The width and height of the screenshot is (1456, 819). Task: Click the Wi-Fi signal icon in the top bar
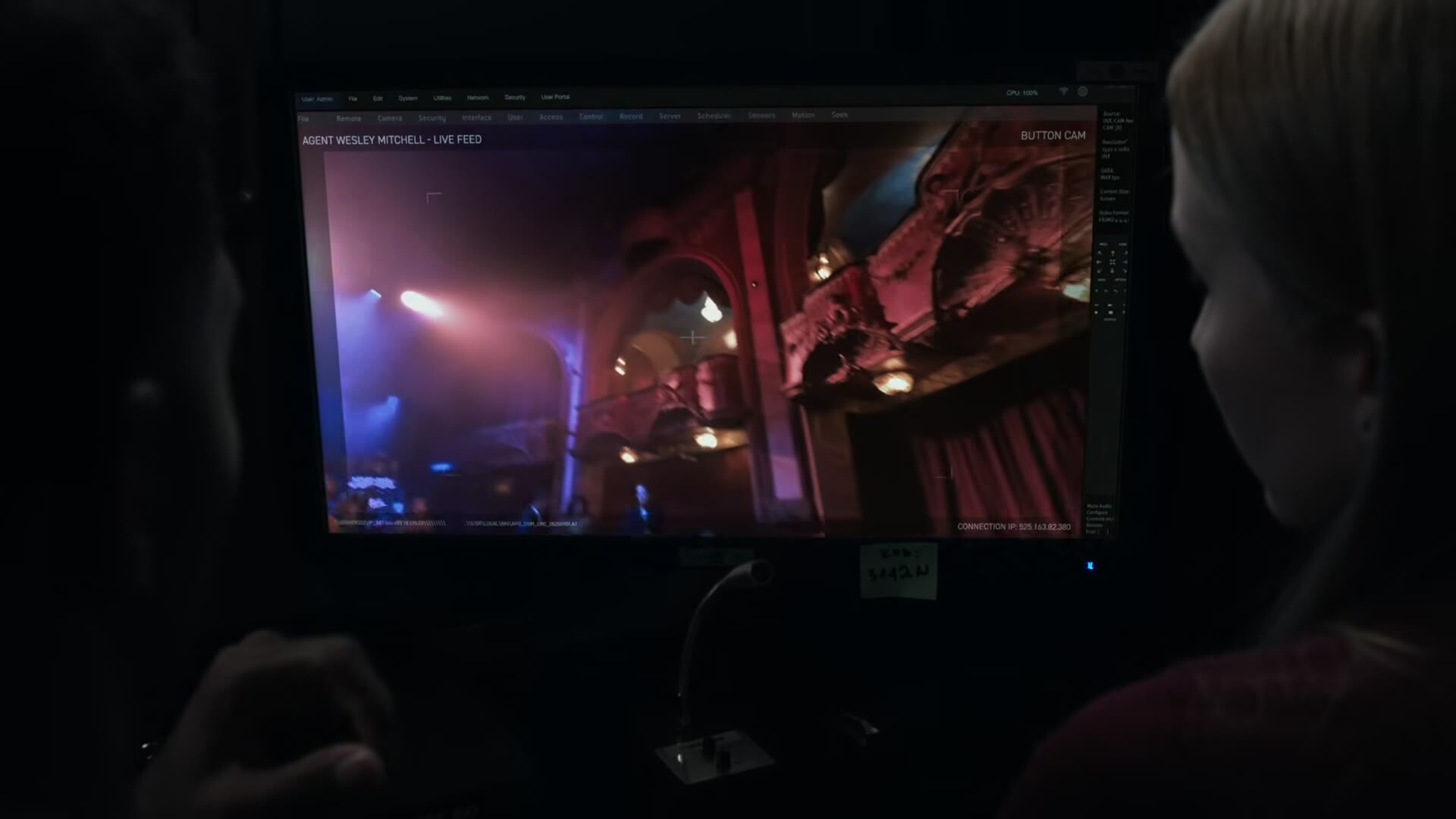pyautogui.click(x=1063, y=92)
